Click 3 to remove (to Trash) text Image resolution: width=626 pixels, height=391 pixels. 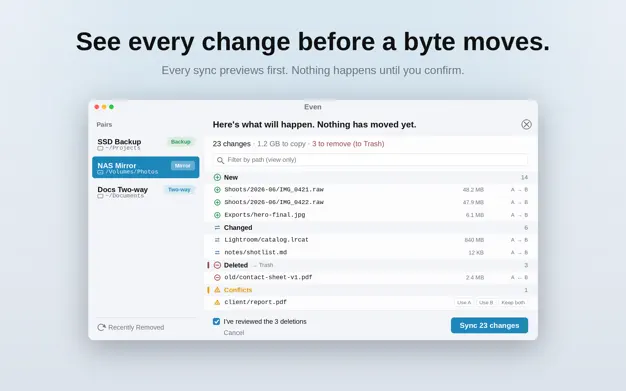pos(348,144)
